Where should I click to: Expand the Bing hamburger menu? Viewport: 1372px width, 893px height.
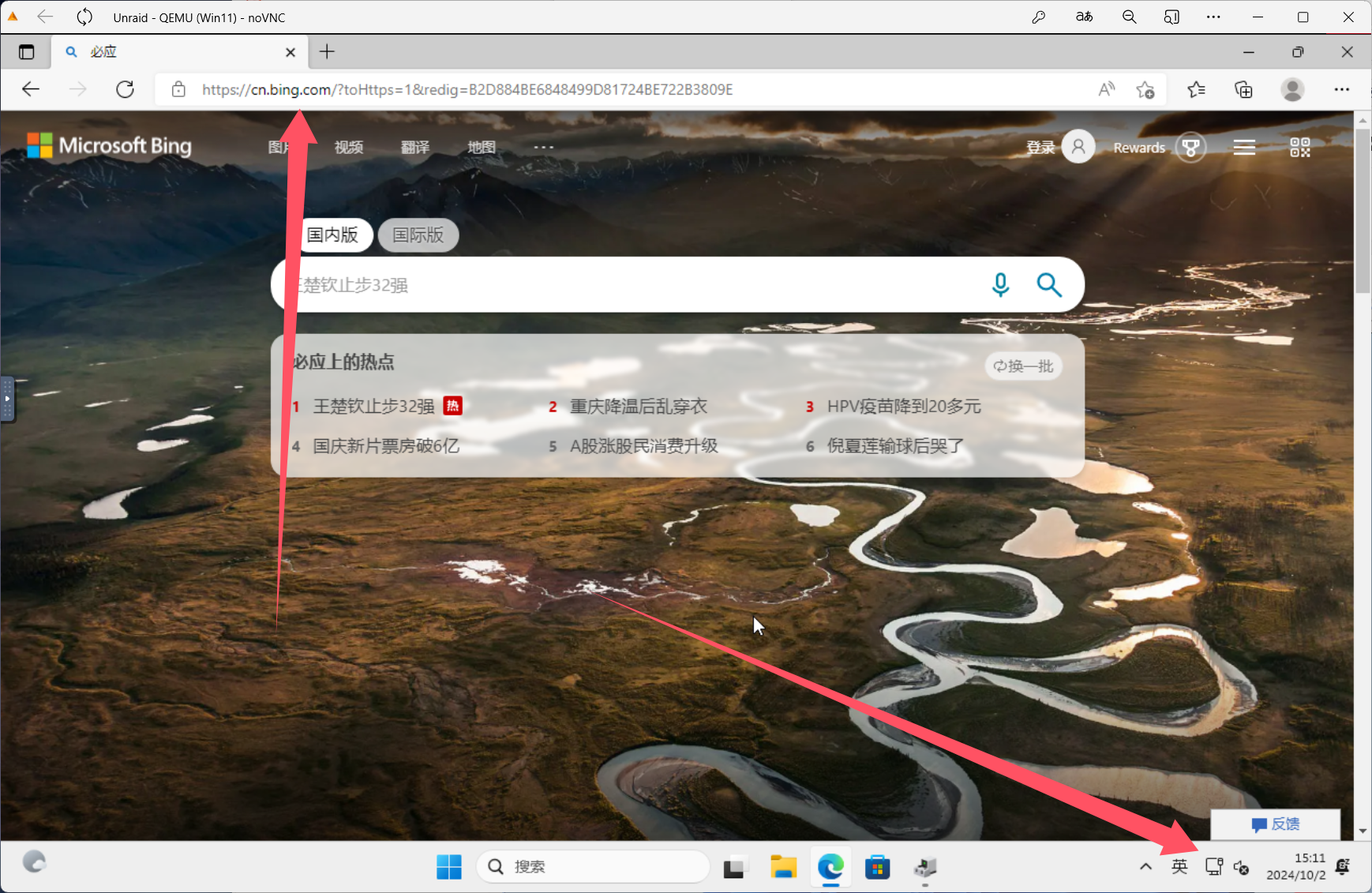[1244, 148]
